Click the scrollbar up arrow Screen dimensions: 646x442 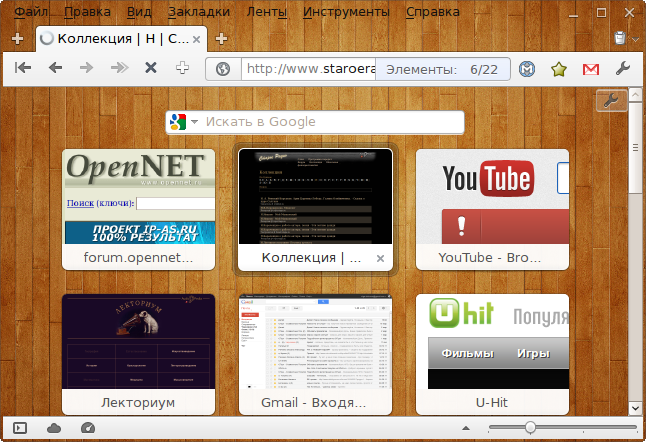[635, 96]
